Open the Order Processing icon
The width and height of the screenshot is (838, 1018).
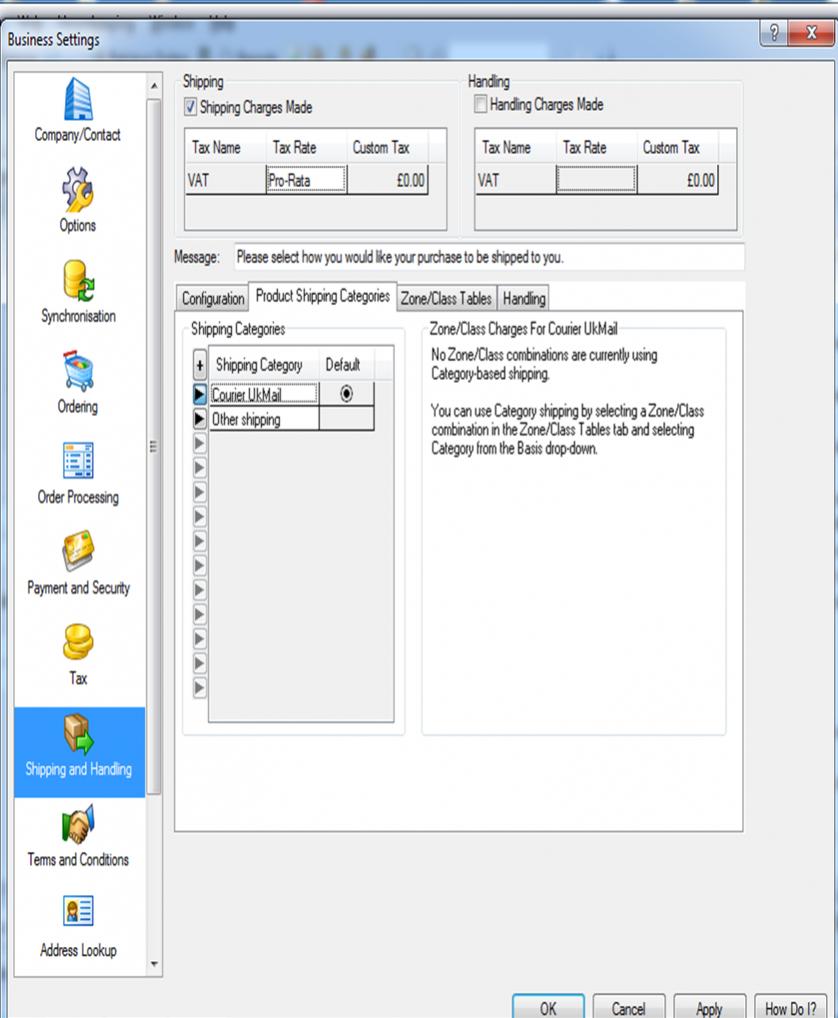[77, 463]
